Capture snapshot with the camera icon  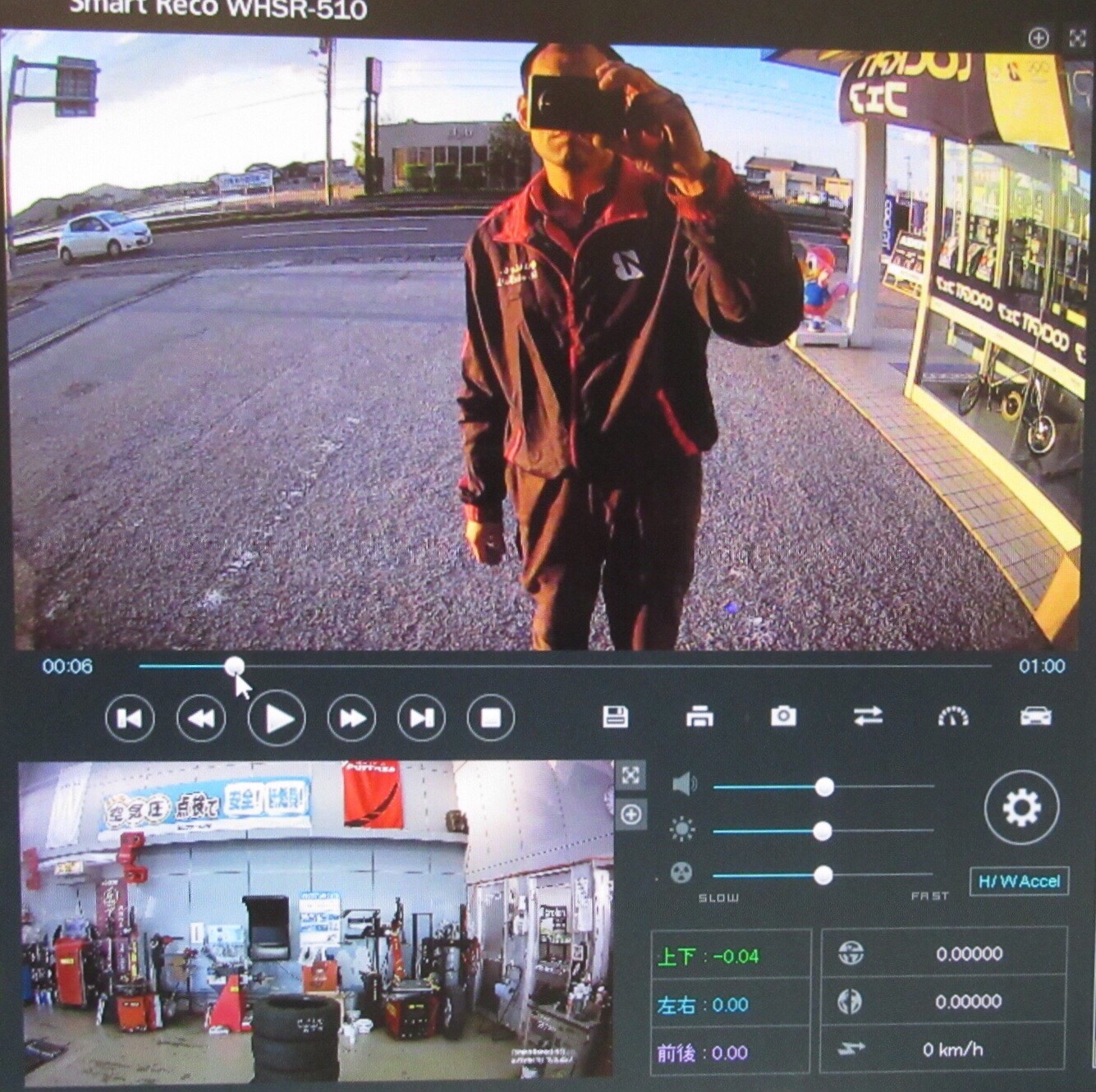coord(783,716)
